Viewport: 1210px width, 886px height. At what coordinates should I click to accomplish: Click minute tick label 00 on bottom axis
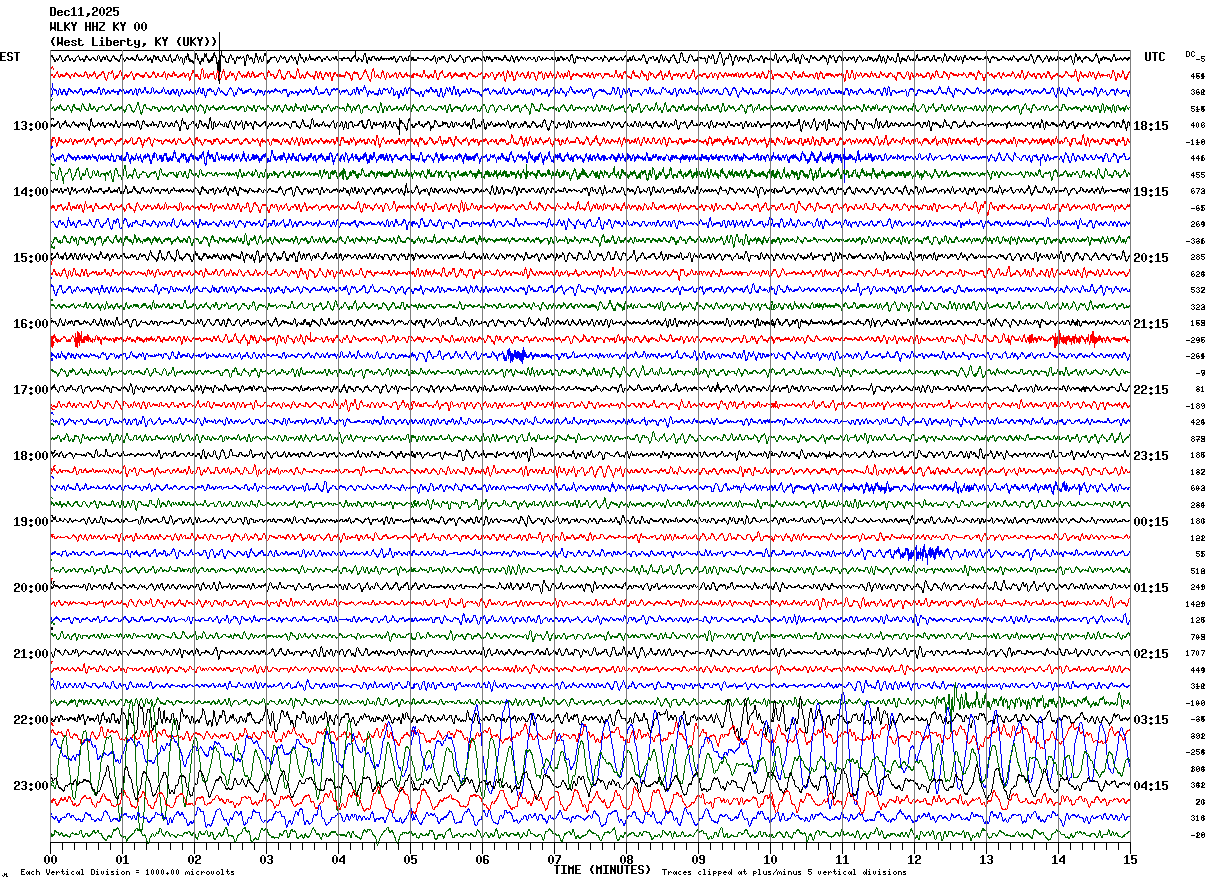[x=50, y=859]
